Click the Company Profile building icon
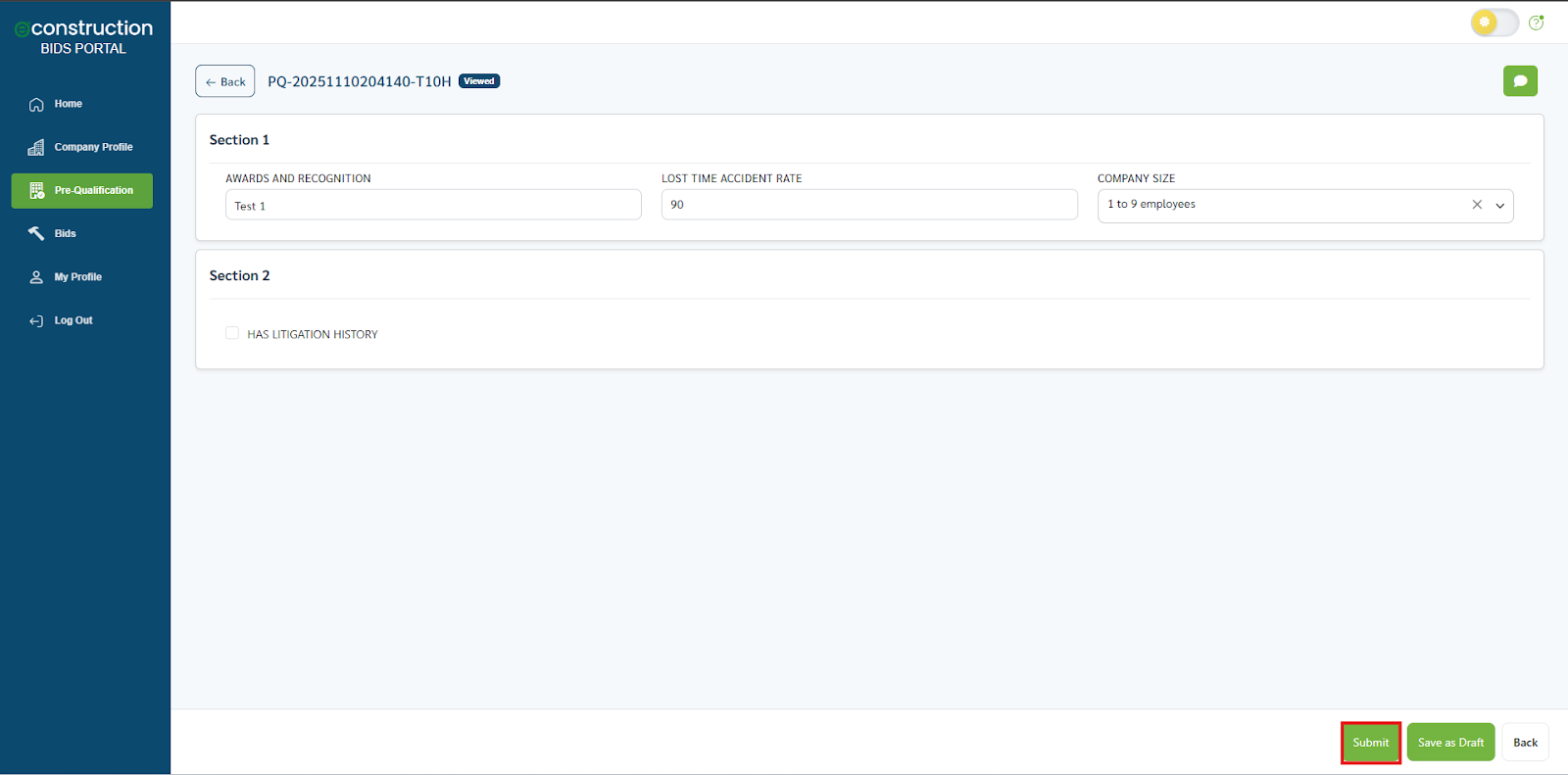 (x=36, y=148)
